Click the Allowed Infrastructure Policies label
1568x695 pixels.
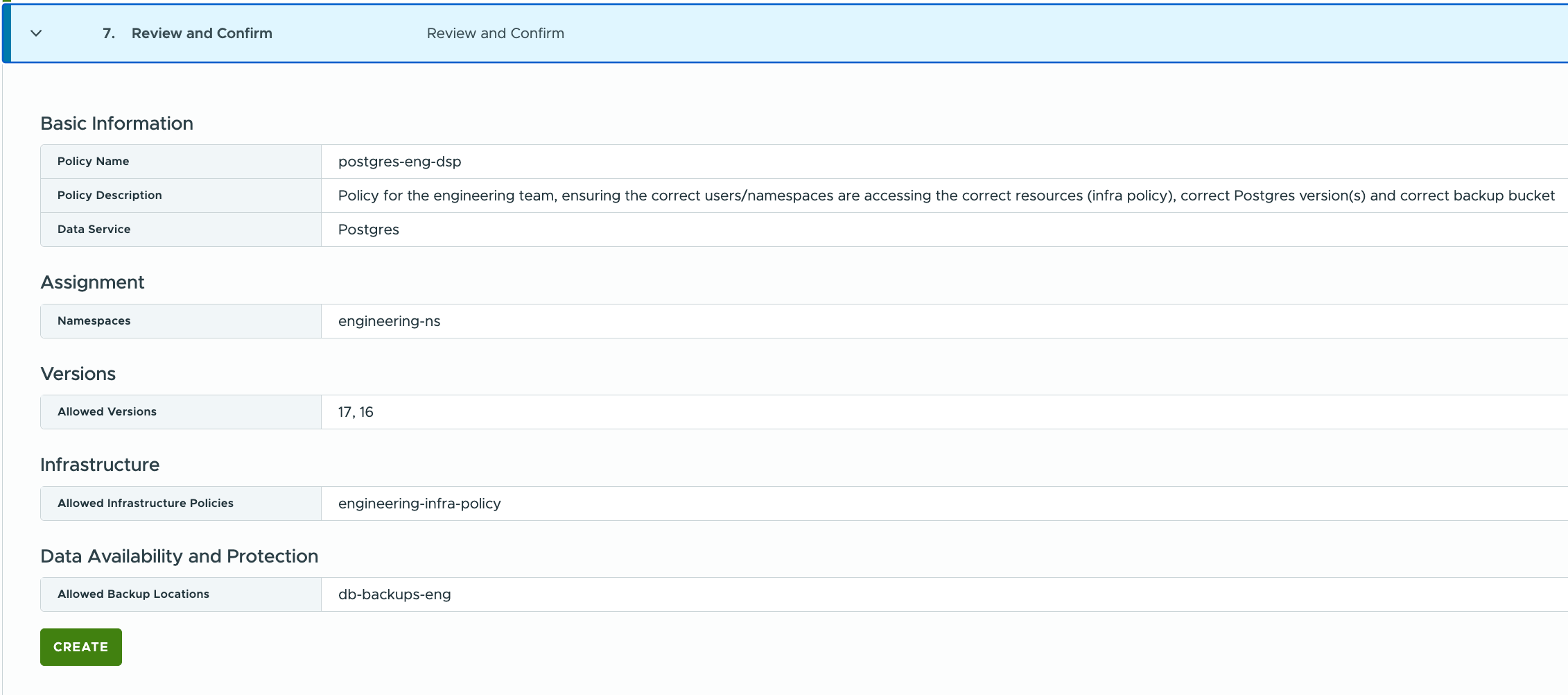[x=146, y=504]
